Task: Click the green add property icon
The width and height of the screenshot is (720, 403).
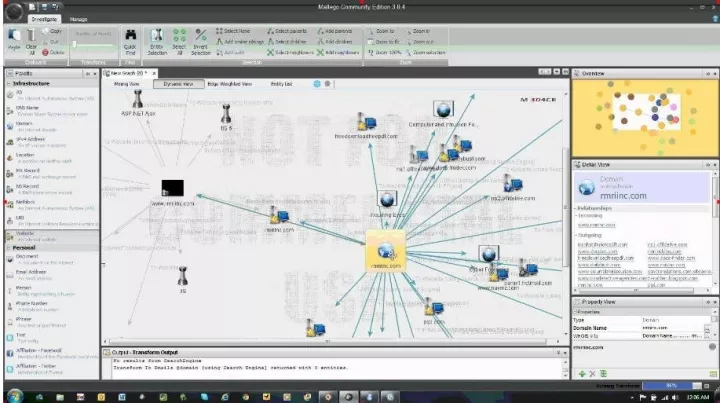Action: 582,373
